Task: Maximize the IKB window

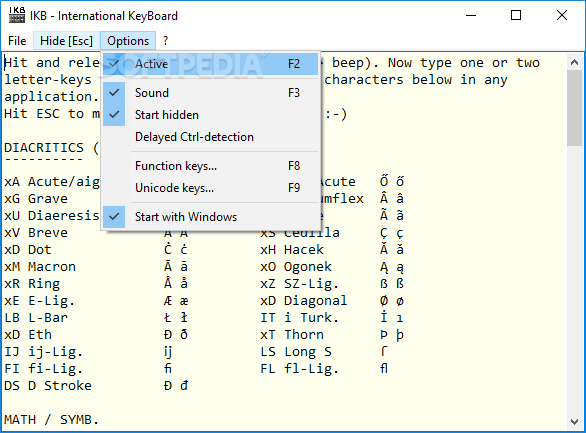Action: point(516,15)
